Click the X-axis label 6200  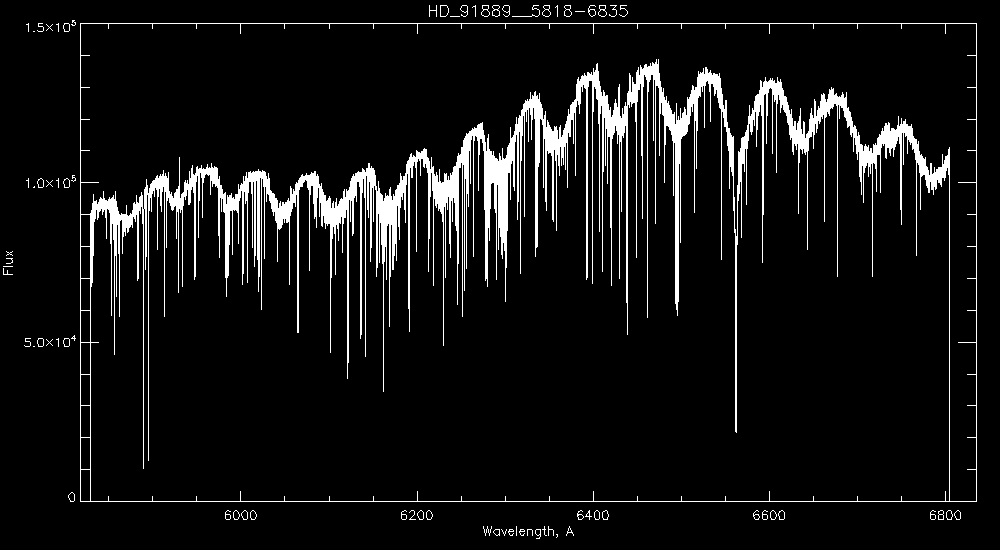pyautogui.click(x=417, y=516)
